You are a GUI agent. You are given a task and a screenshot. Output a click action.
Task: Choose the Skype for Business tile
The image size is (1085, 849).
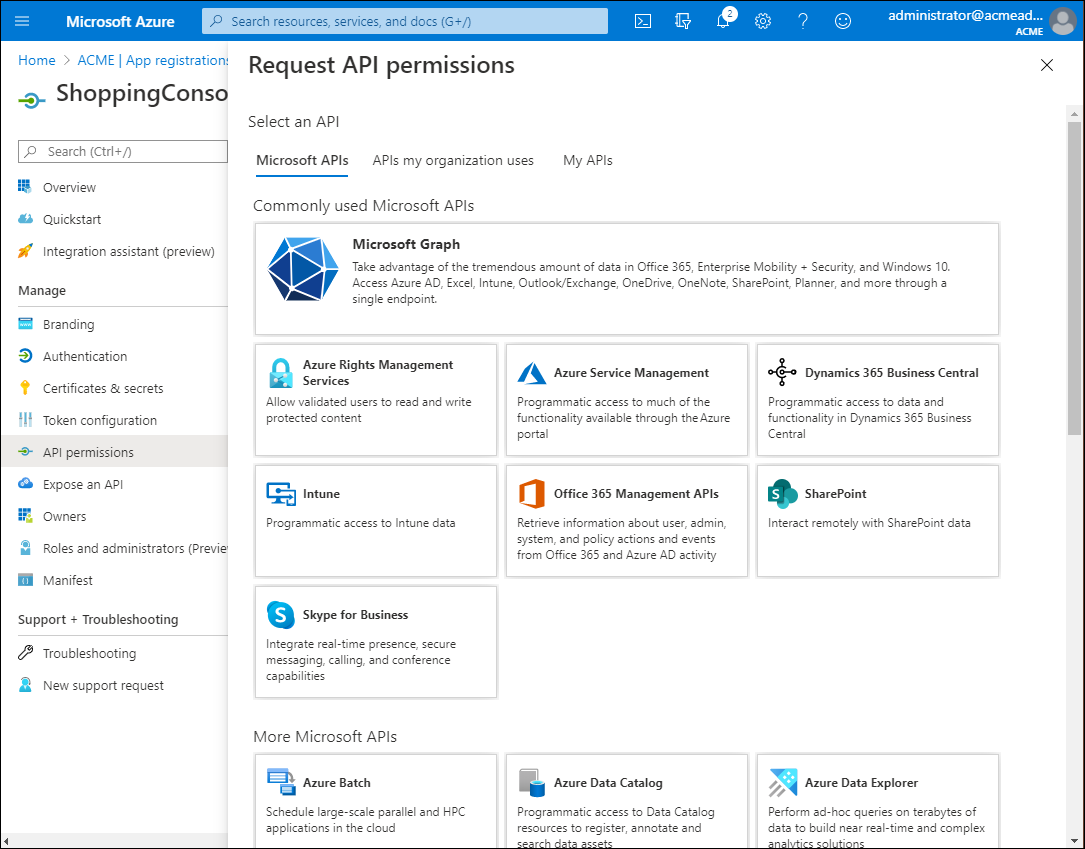click(x=375, y=641)
